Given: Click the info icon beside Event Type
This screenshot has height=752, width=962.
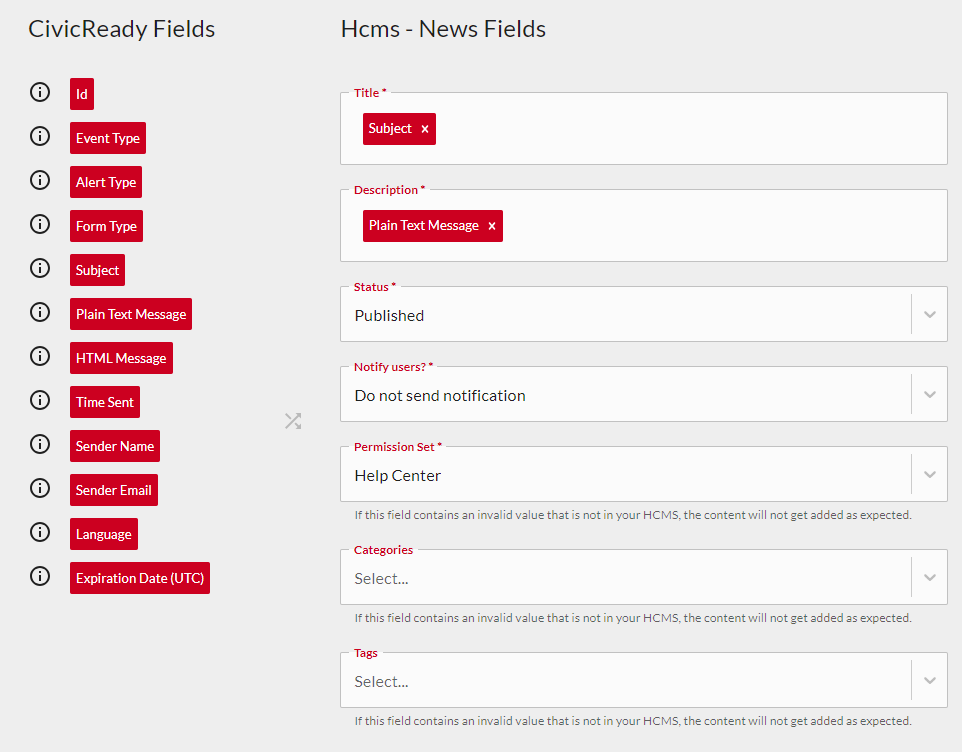Looking at the screenshot, I should click(x=40, y=136).
